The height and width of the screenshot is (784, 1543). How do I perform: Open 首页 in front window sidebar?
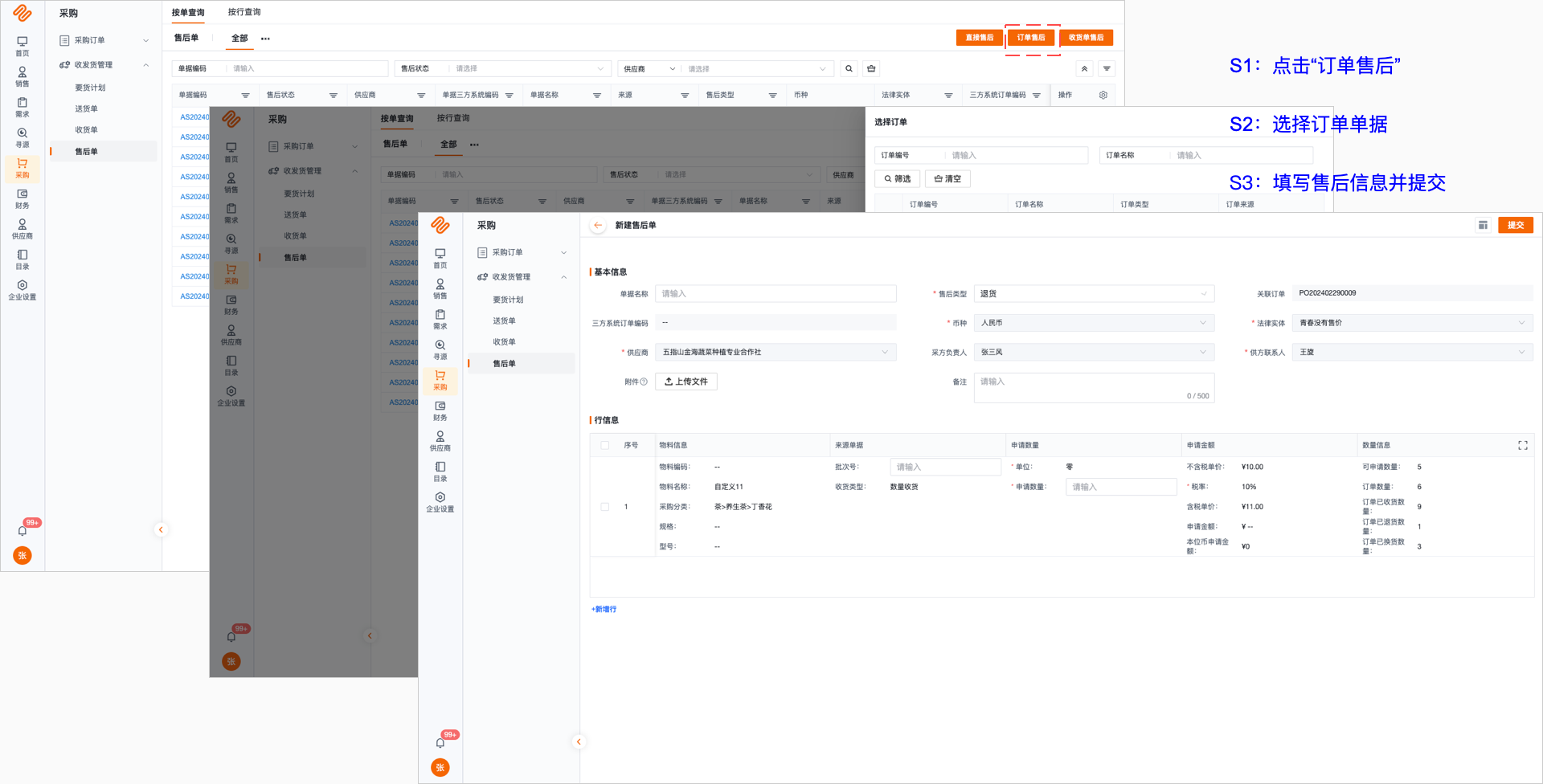(x=440, y=258)
